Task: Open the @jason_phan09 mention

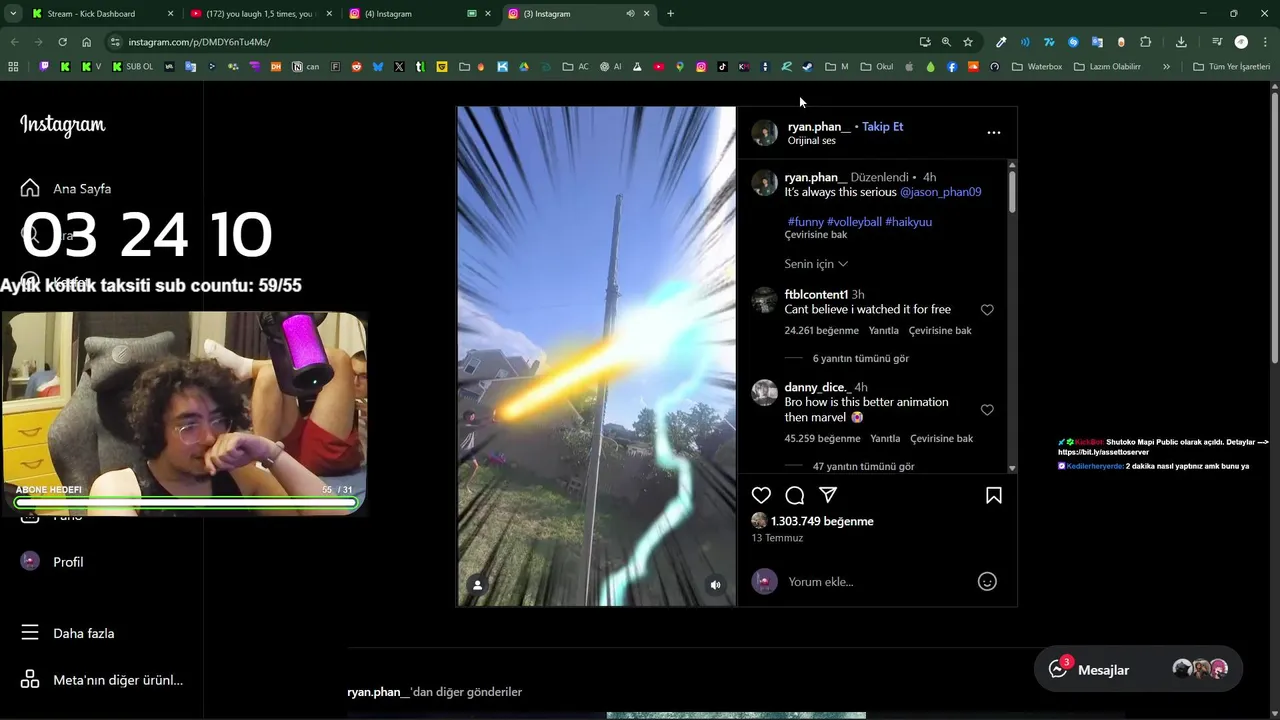Action: click(940, 192)
